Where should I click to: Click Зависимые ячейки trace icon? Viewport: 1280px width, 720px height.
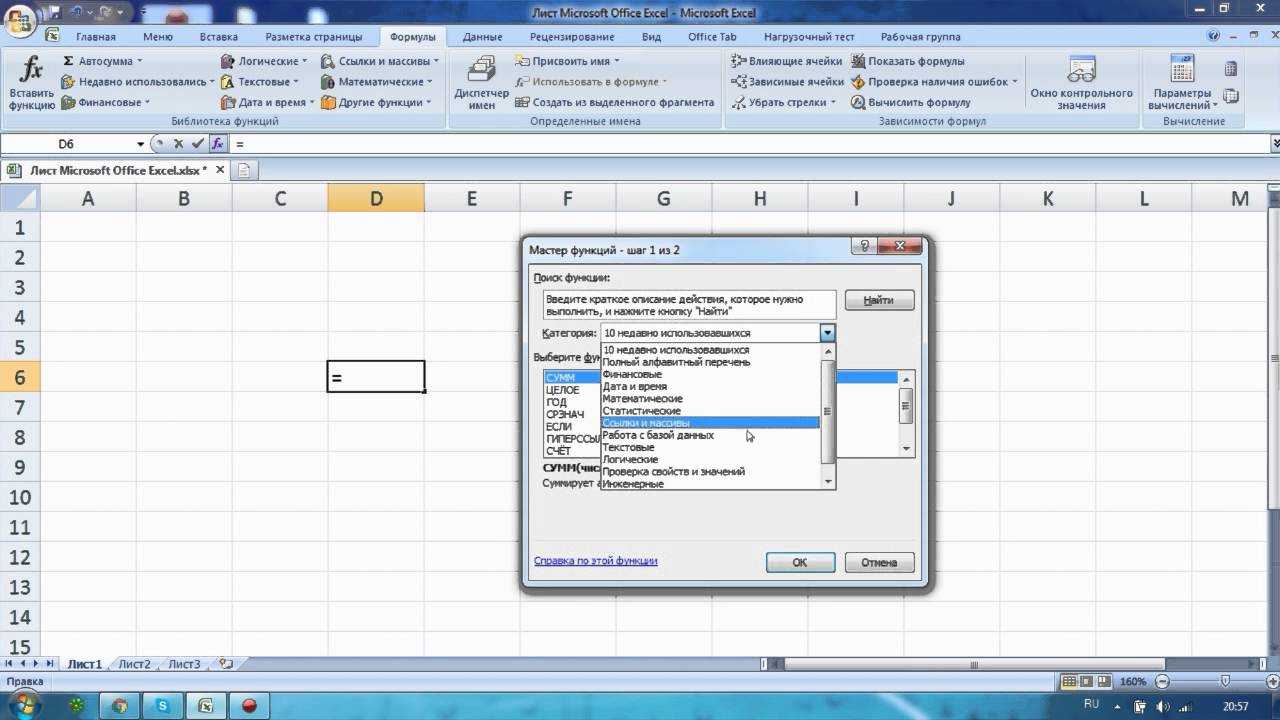coord(787,82)
